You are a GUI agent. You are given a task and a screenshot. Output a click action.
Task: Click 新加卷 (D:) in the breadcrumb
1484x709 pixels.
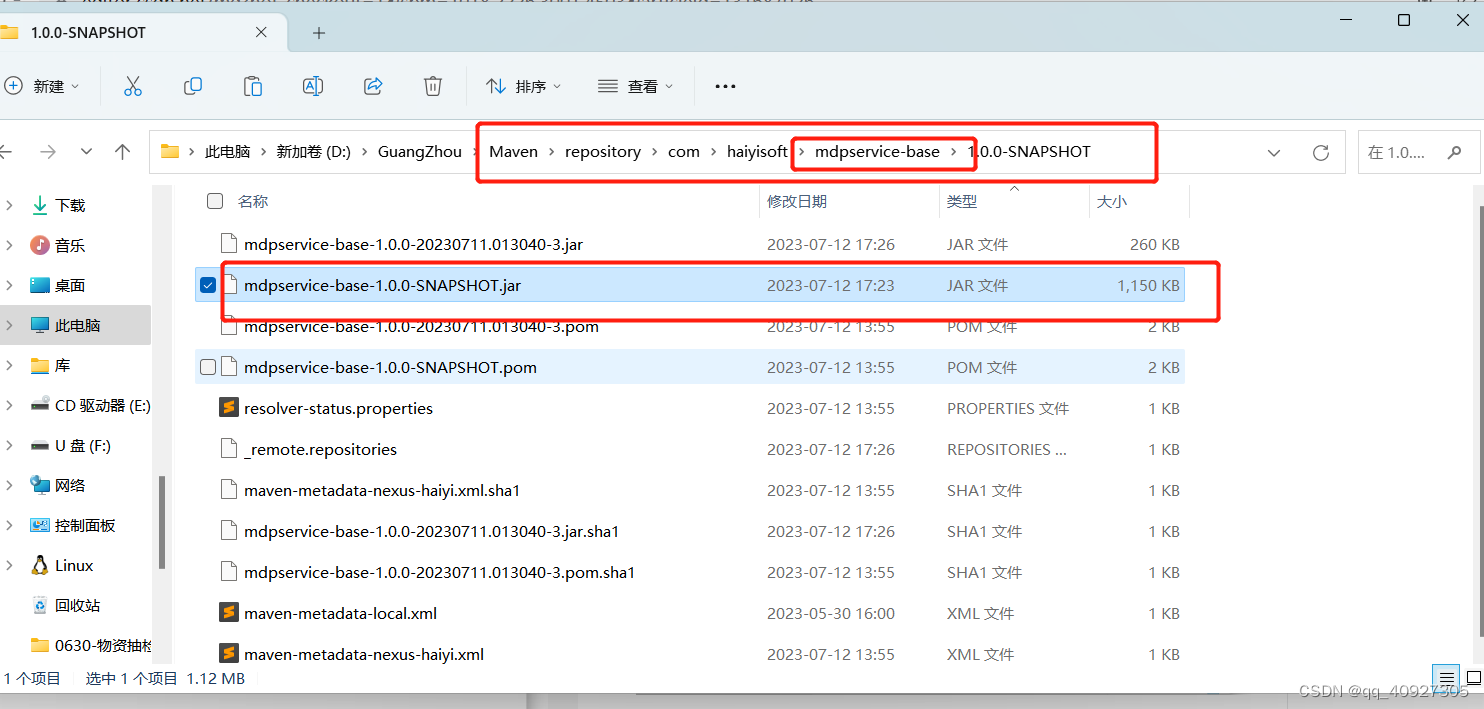click(x=313, y=152)
